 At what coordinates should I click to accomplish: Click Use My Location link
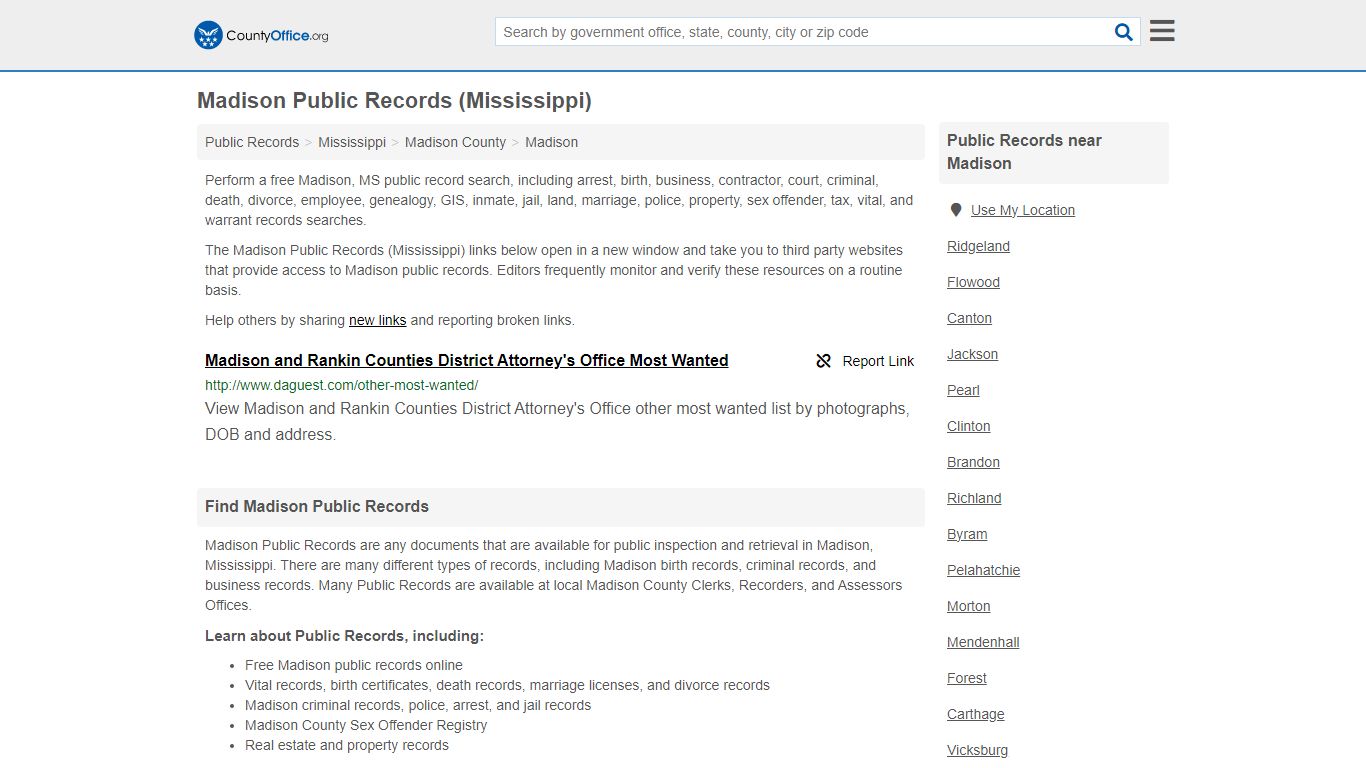coord(1023,210)
